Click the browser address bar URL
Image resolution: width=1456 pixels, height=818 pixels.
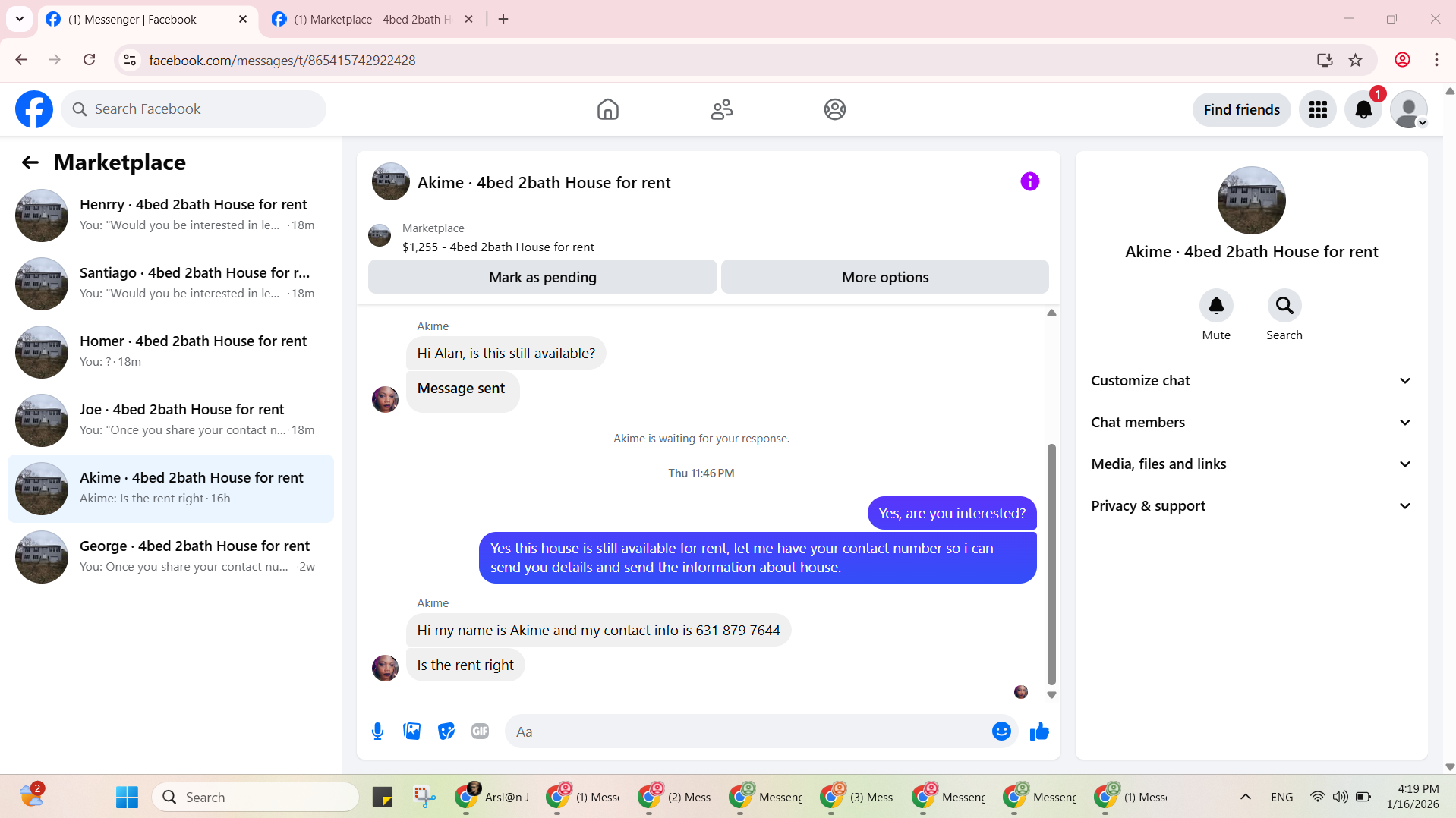282,60
